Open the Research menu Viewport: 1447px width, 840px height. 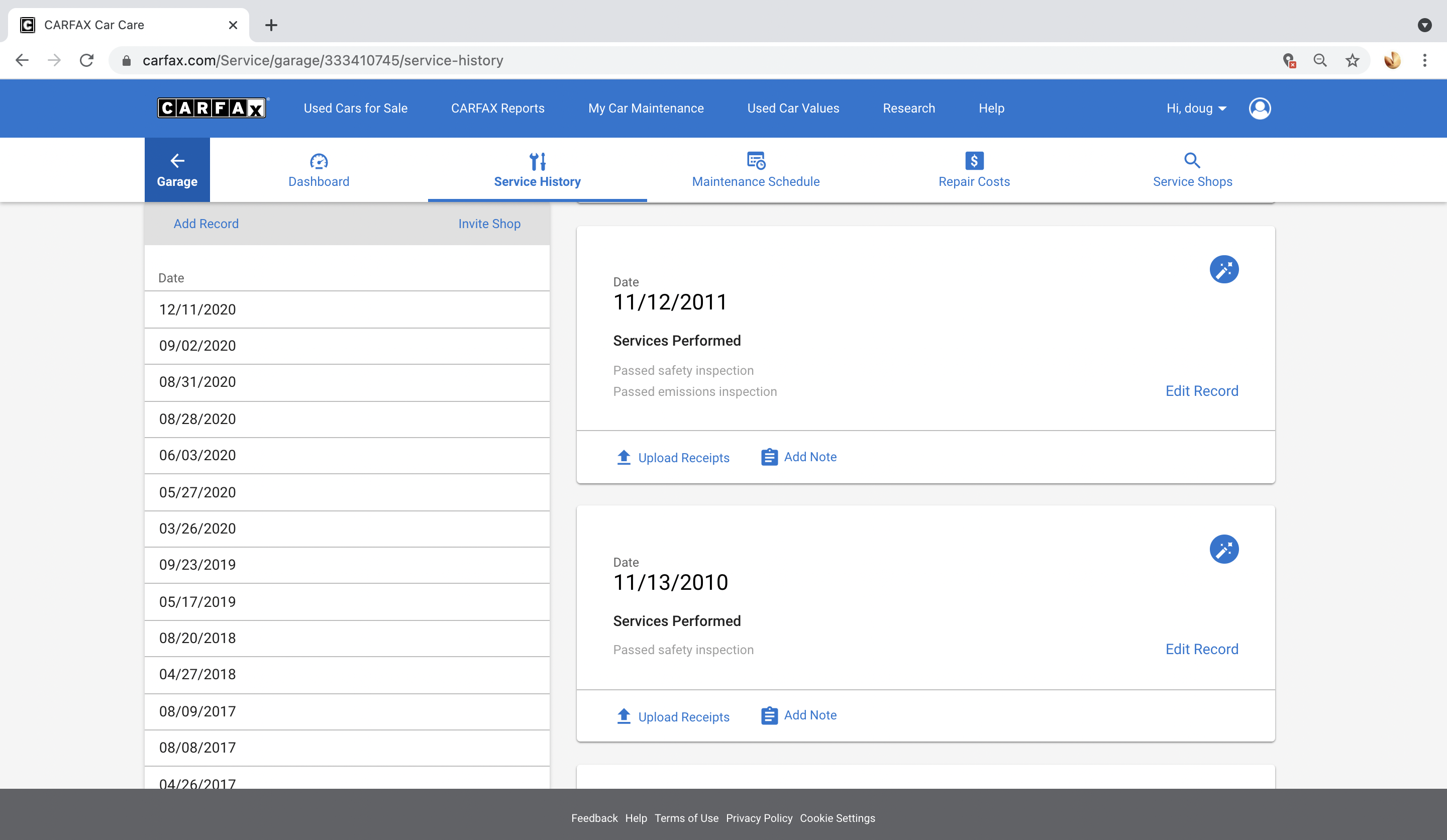[909, 108]
